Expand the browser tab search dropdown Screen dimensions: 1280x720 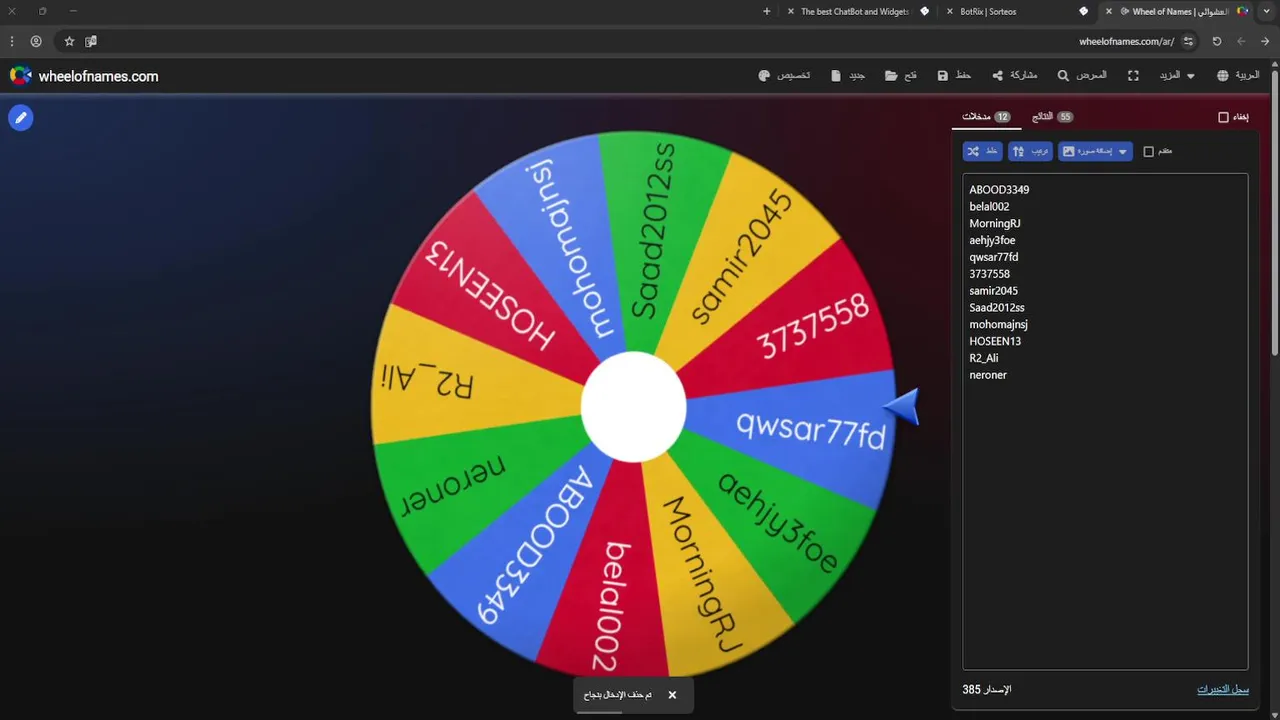(x=1267, y=11)
